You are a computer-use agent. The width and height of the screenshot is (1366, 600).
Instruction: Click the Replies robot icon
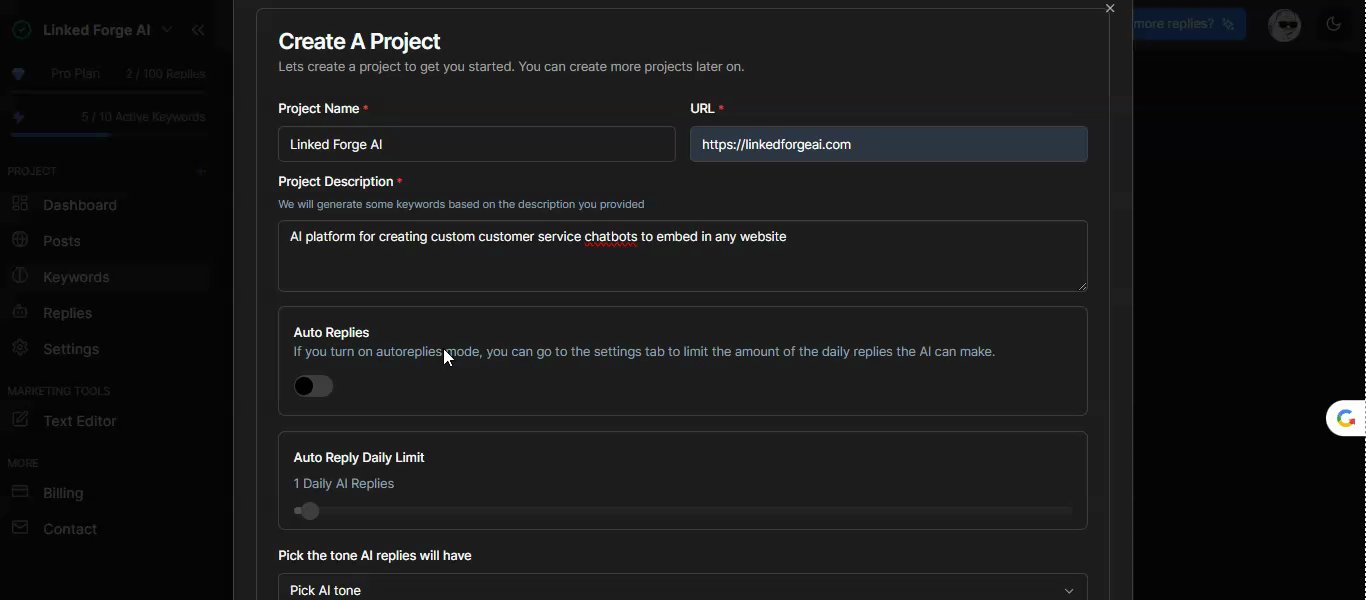pyautogui.click(x=20, y=312)
